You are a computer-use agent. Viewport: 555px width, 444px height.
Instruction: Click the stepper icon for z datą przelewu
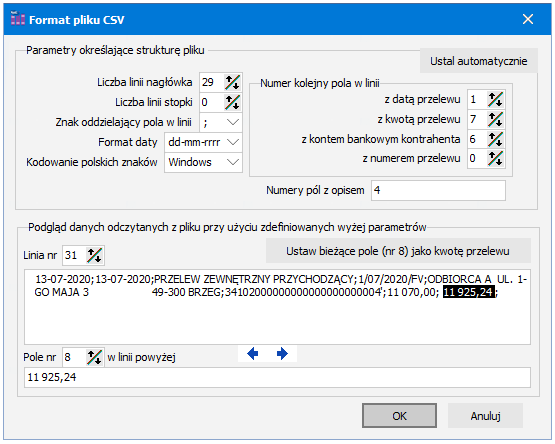pyautogui.click(x=495, y=99)
